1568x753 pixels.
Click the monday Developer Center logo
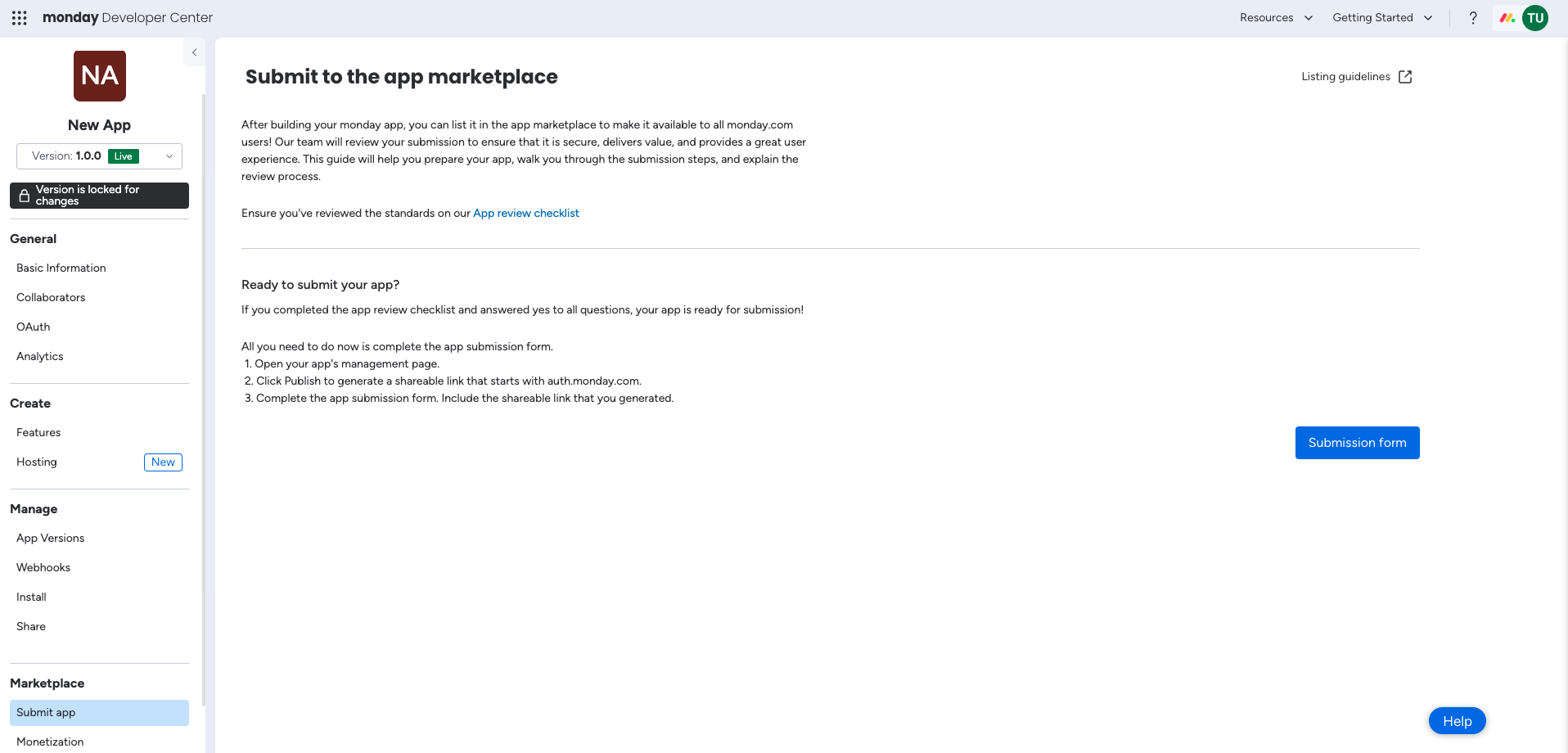tap(128, 18)
